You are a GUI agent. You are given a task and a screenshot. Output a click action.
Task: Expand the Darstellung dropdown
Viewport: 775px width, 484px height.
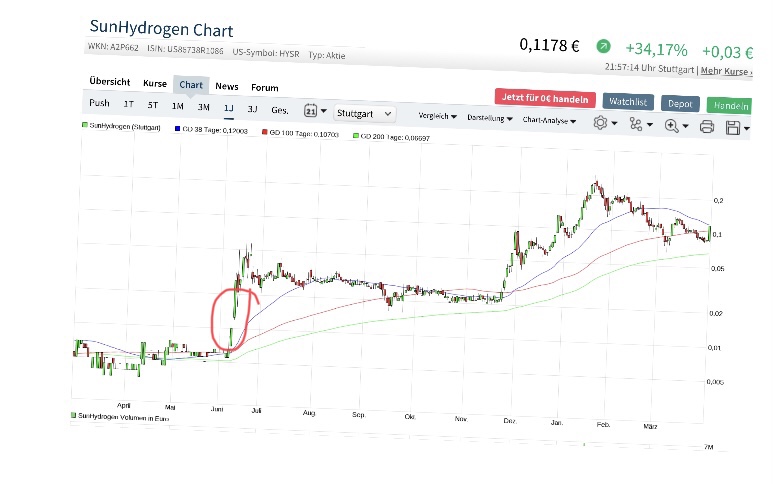pos(489,118)
